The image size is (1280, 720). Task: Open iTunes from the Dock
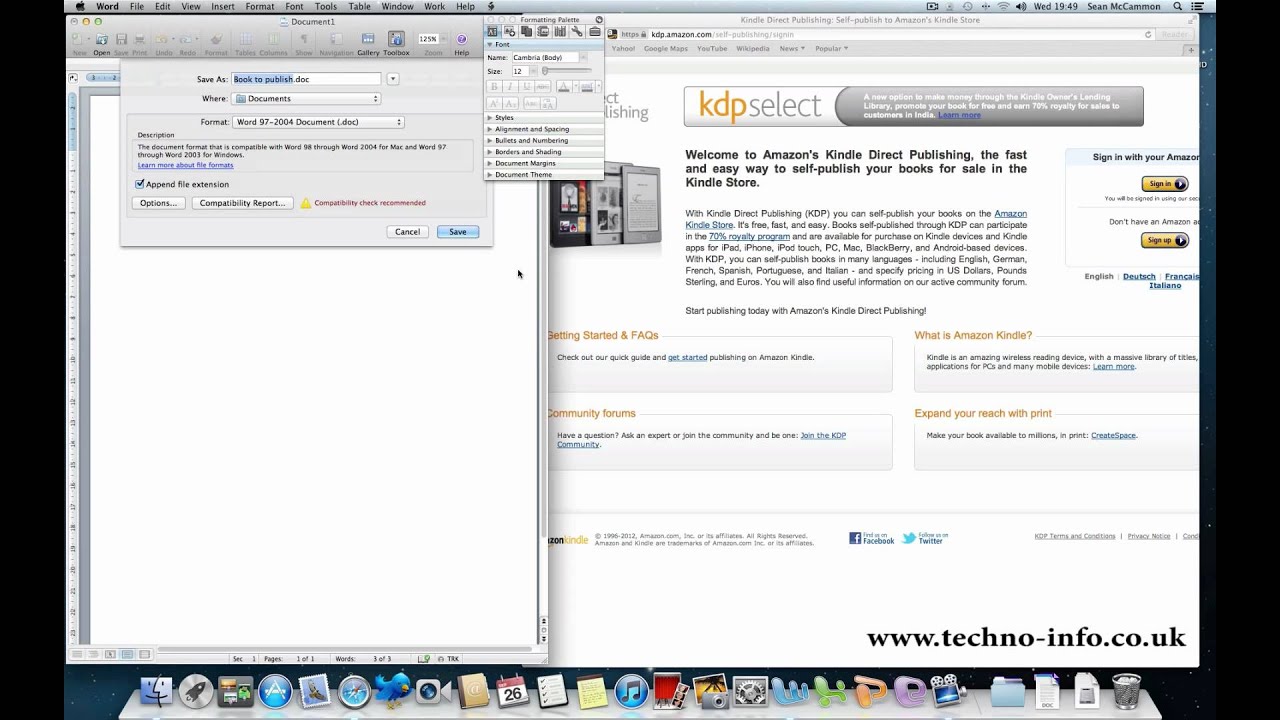(631, 691)
